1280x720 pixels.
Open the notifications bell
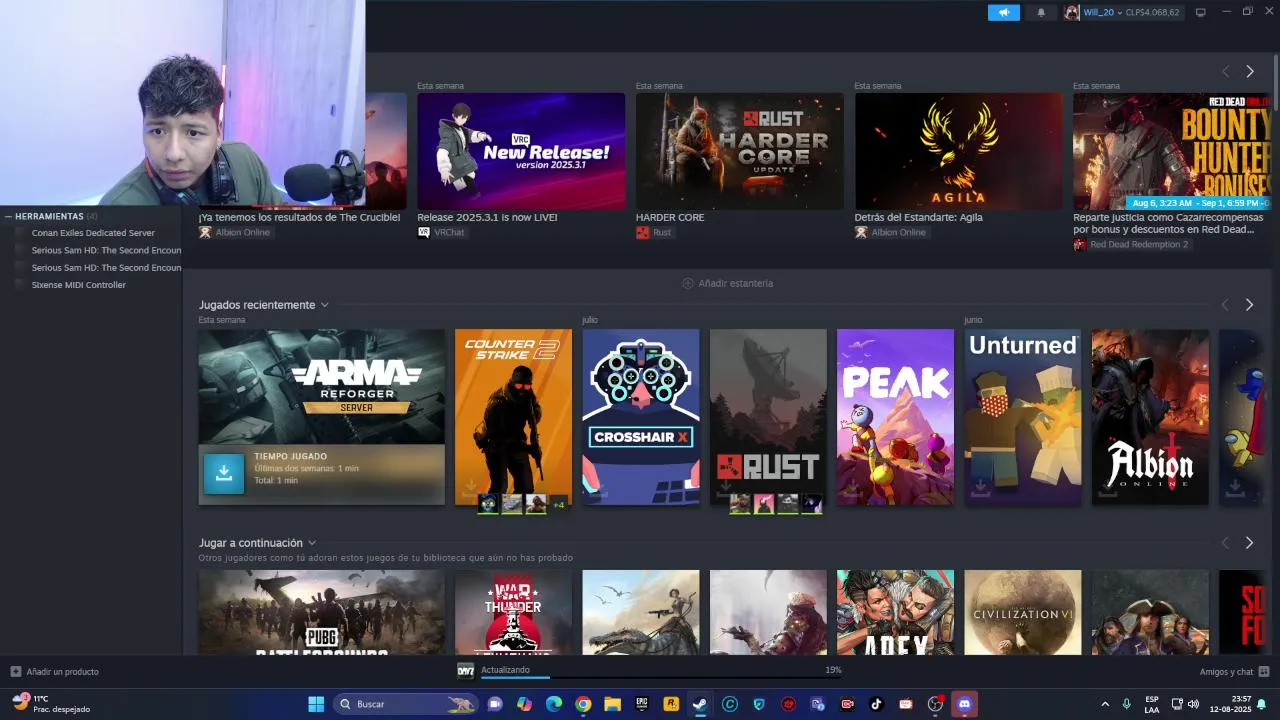1041,12
